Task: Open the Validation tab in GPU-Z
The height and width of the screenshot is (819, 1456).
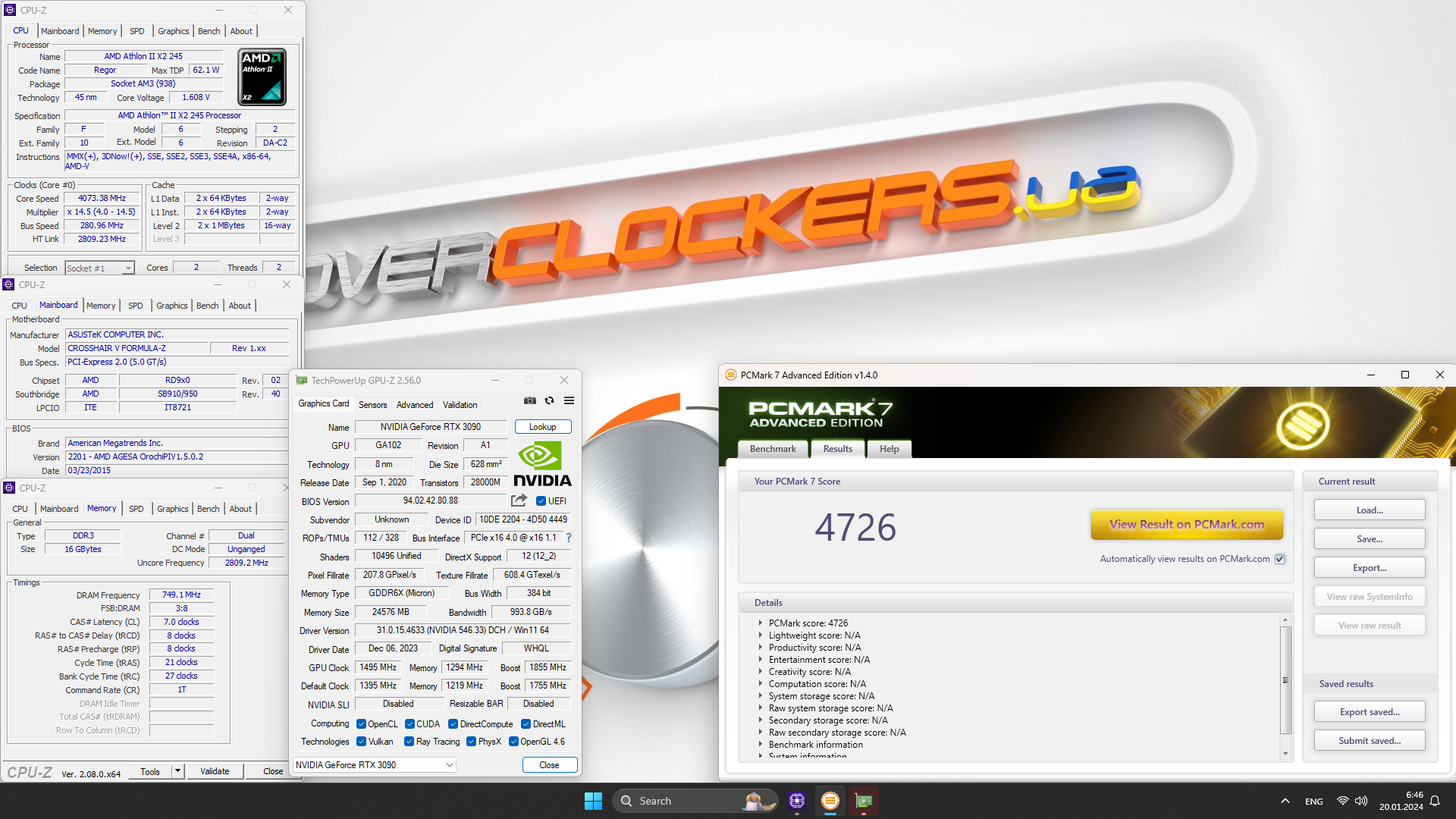Action: pos(460,405)
